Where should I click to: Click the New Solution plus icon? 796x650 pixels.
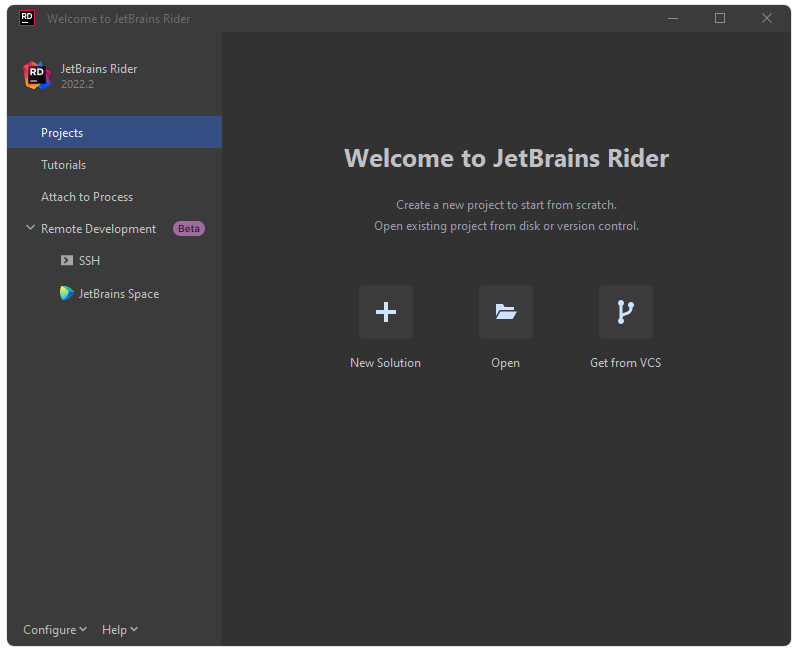[x=386, y=312]
